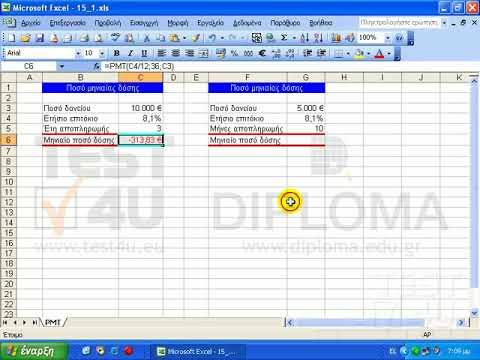Sort descending Z to A

318,38
